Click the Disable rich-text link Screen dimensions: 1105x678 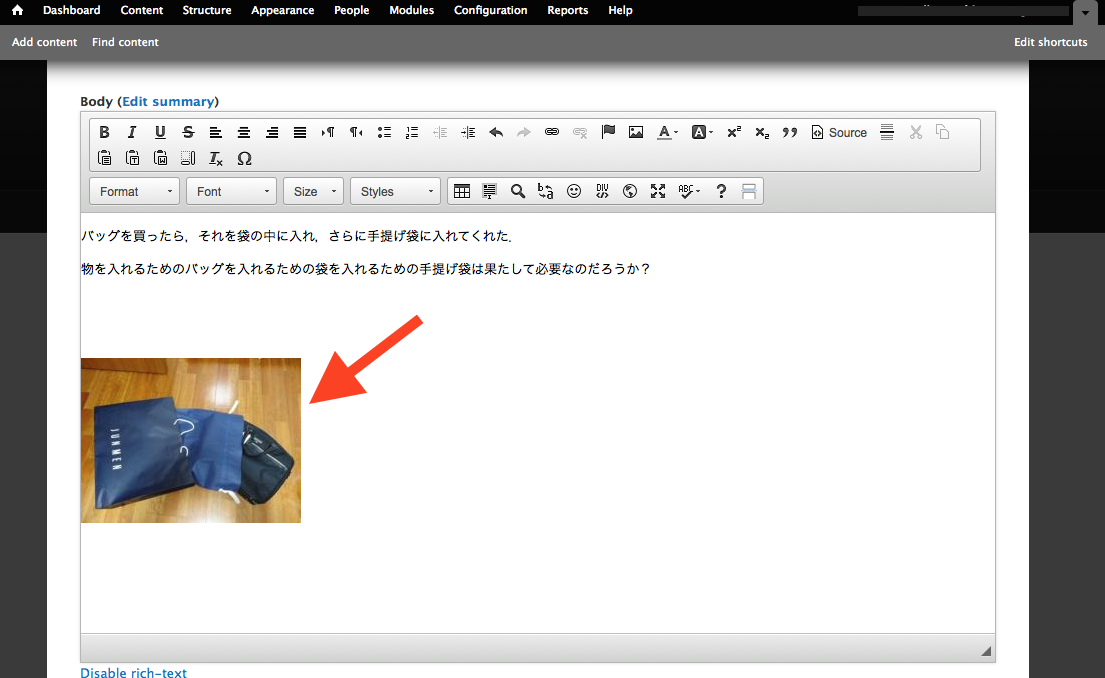(133, 672)
